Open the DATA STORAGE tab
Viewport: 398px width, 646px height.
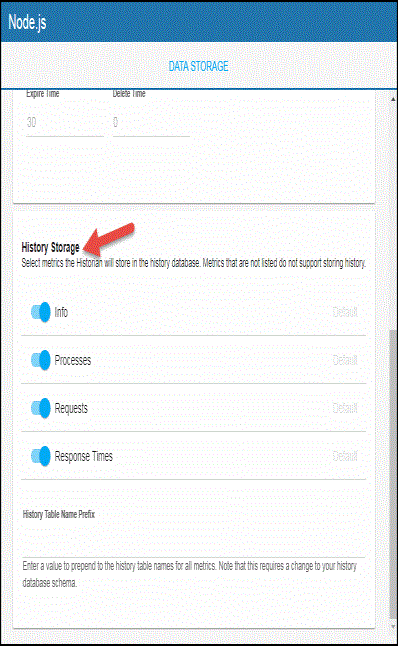pos(198,66)
